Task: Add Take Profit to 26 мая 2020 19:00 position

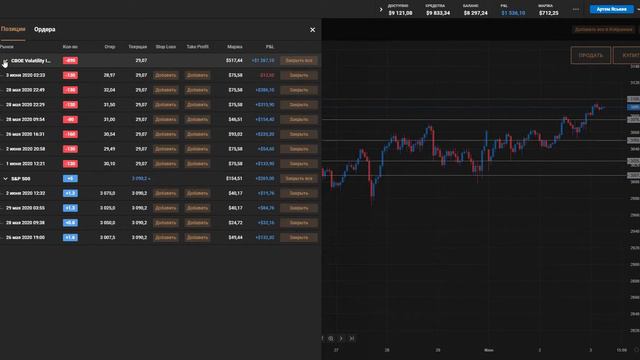Action: click(197, 237)
